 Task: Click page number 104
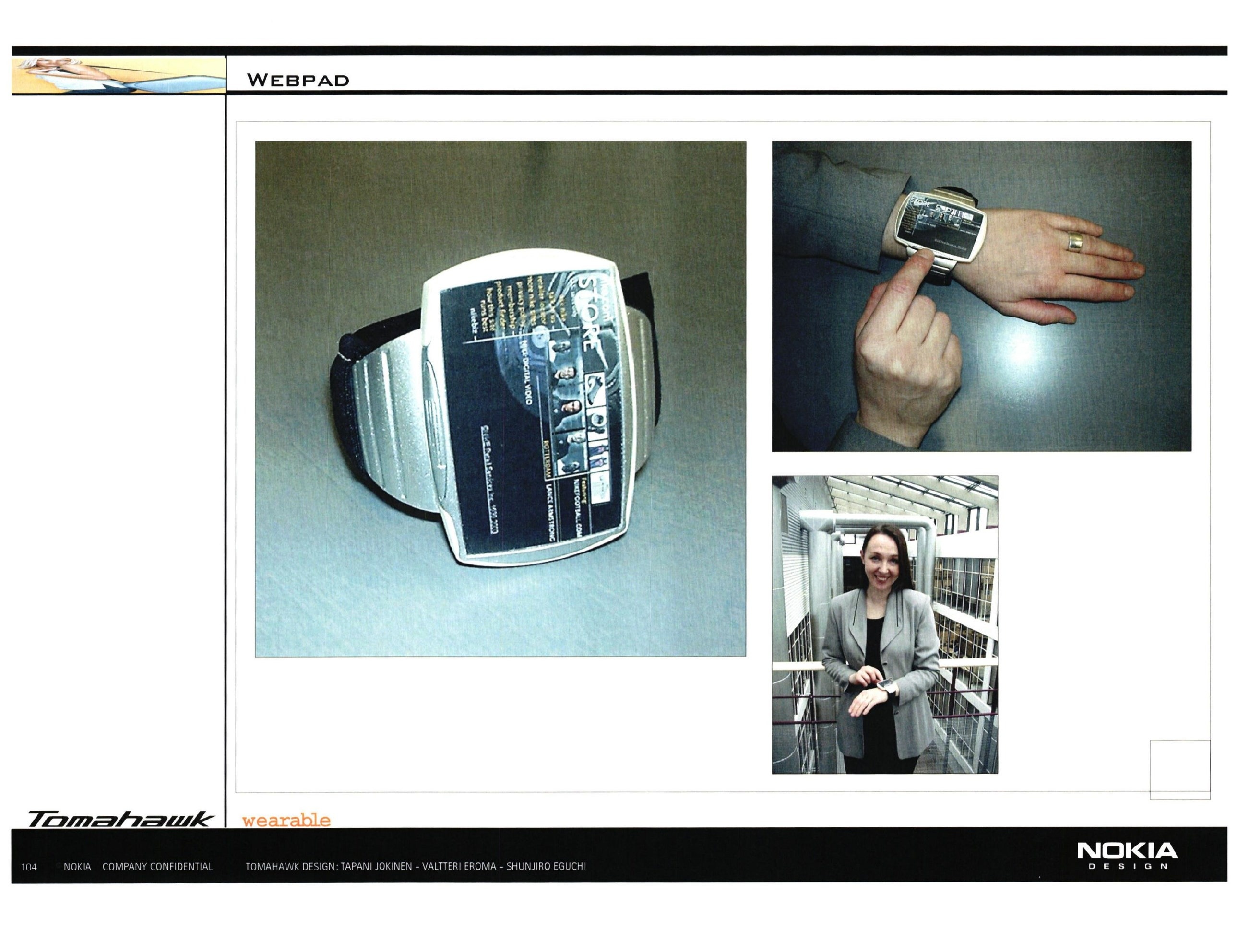[x=29, y=867]
